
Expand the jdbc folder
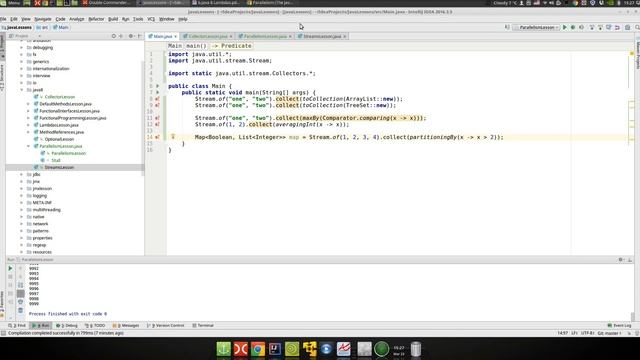coord(22,174)
